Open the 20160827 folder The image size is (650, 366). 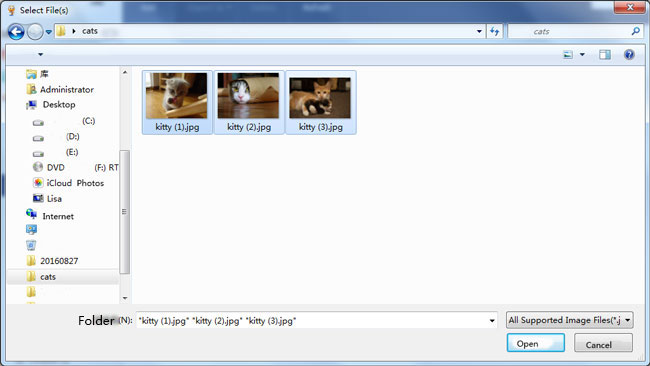click(x=52, y=261)
